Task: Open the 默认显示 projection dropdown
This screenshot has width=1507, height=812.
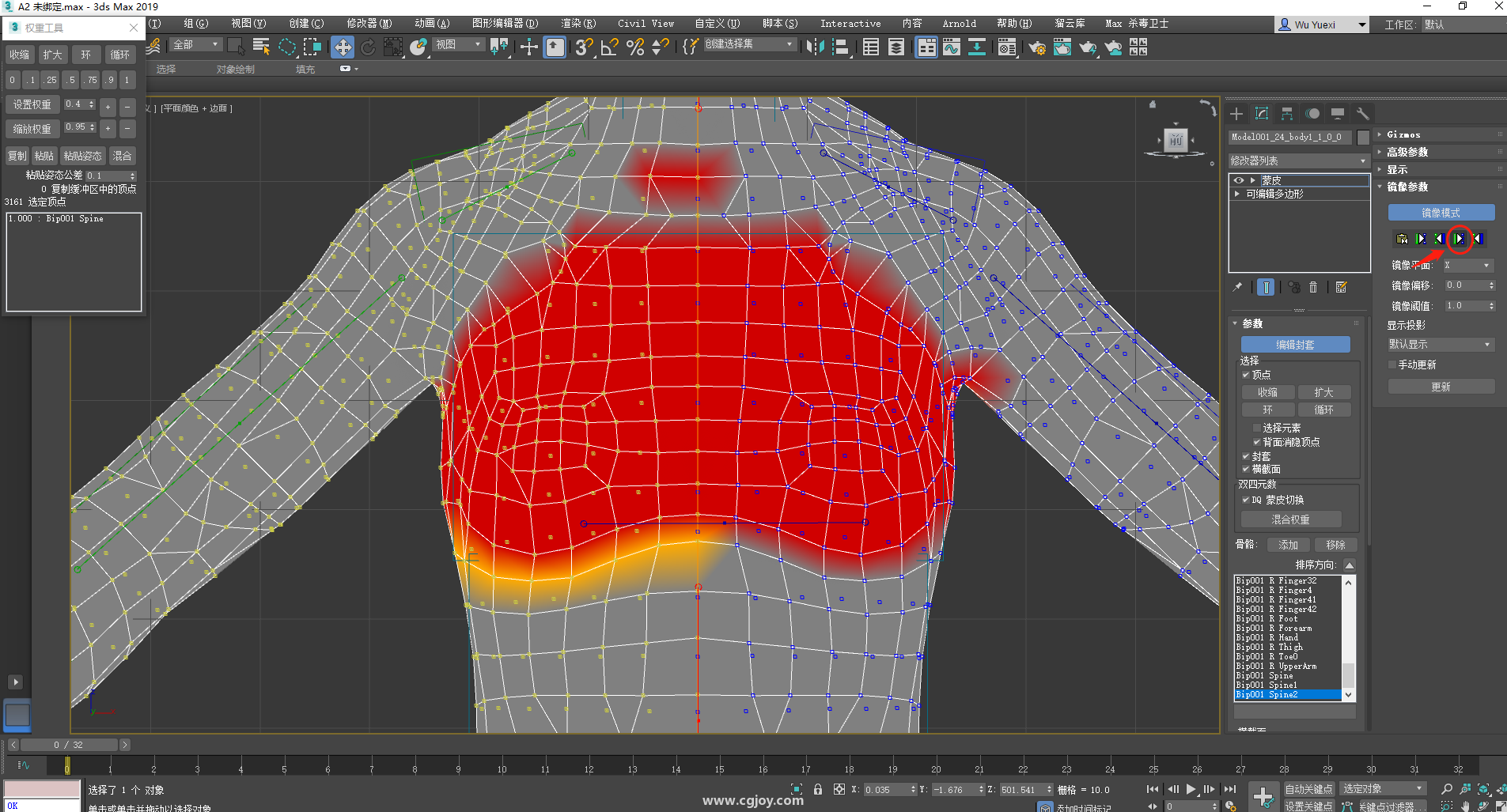Action: [x=1441, y=344]
